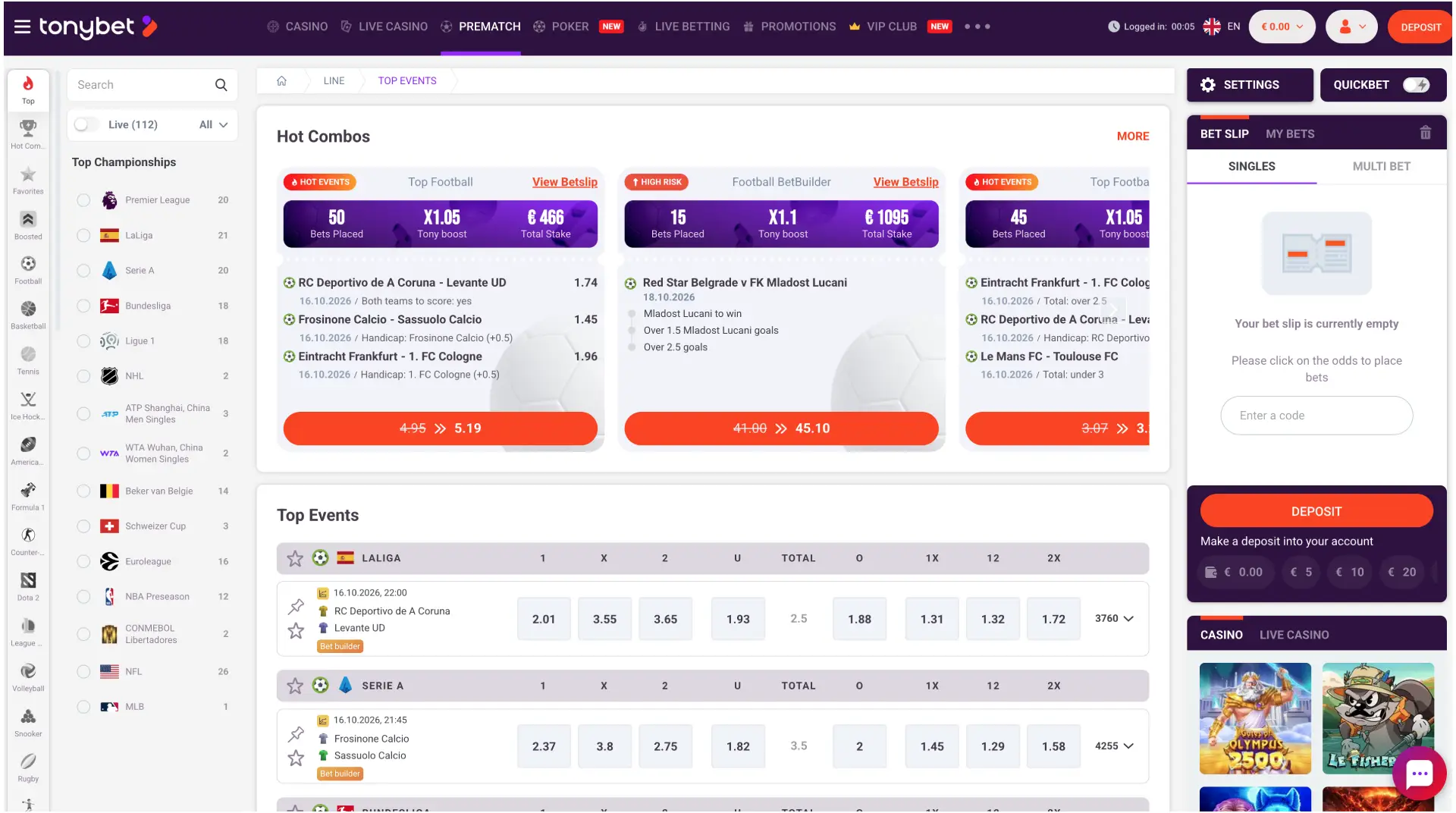
Task: Show more navigation items via three dots
Action: click(977, 27)
